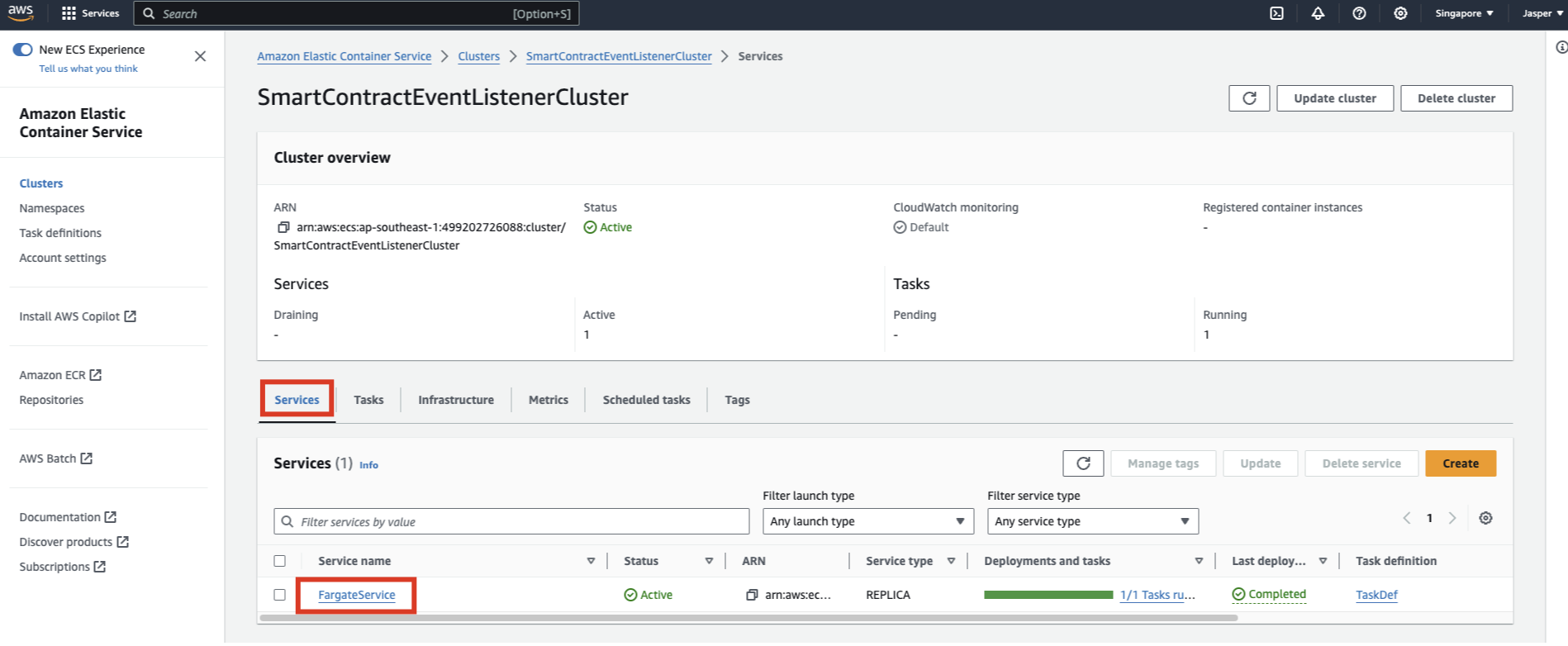Click the info panel icon at right edge
The width and height of the screenshot is (1568, 646).
[x=1561, y=47]
